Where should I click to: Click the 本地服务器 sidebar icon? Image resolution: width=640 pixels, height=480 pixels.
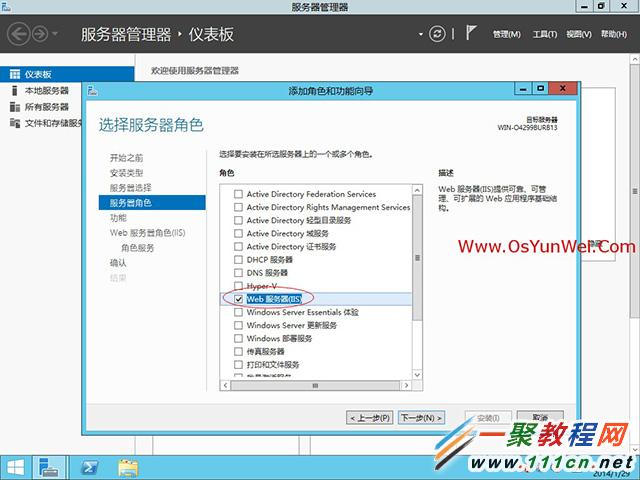click(x=15, y=91)
